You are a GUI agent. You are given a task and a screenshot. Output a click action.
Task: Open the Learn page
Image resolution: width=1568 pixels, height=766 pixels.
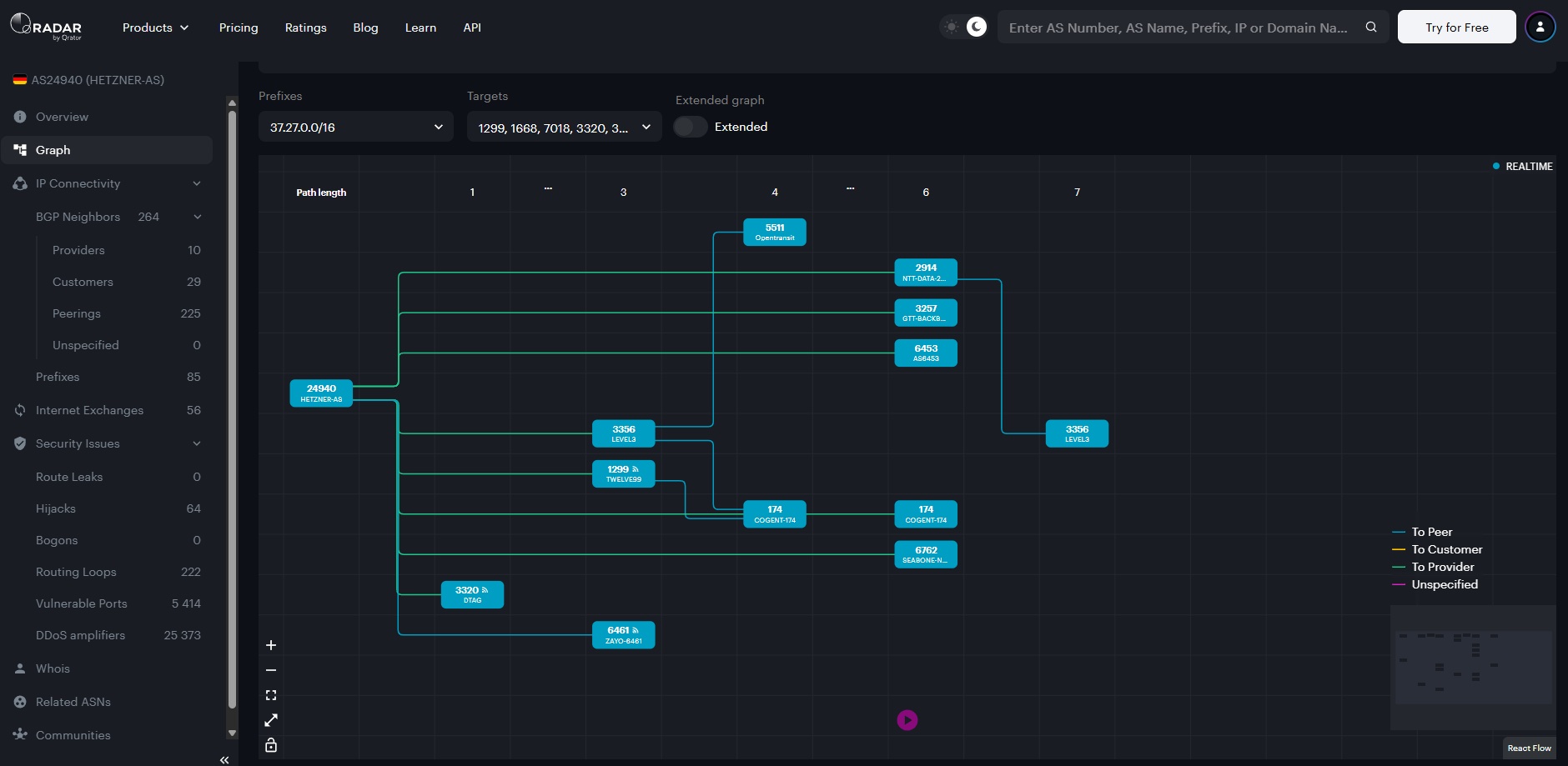(420, 28)
